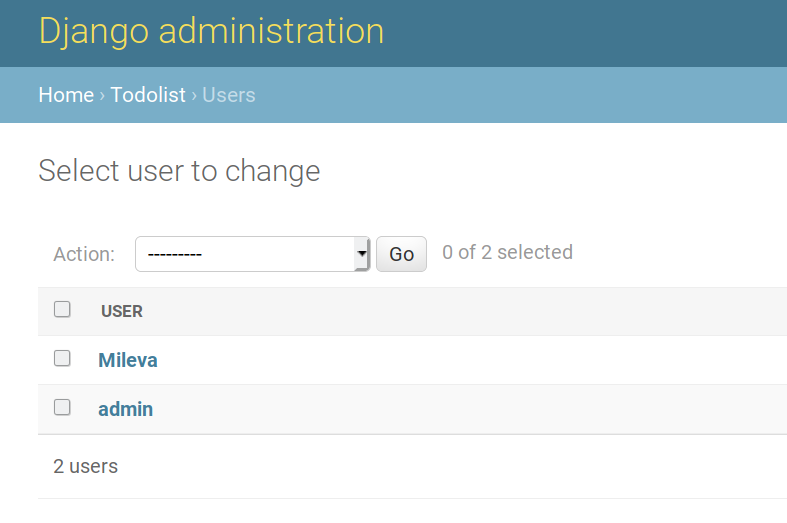This screenshot has width=787, height=523.
Task: Check the box next to admin
Action: pos(62,407)
